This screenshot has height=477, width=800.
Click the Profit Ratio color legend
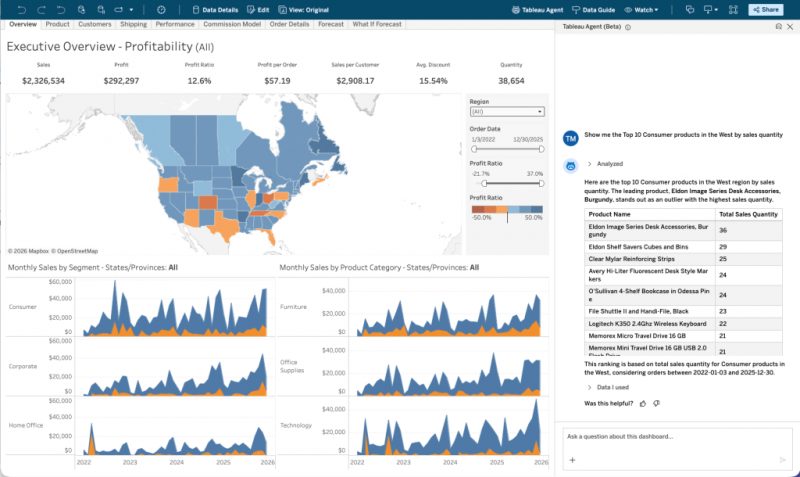(x=507, y=209)
